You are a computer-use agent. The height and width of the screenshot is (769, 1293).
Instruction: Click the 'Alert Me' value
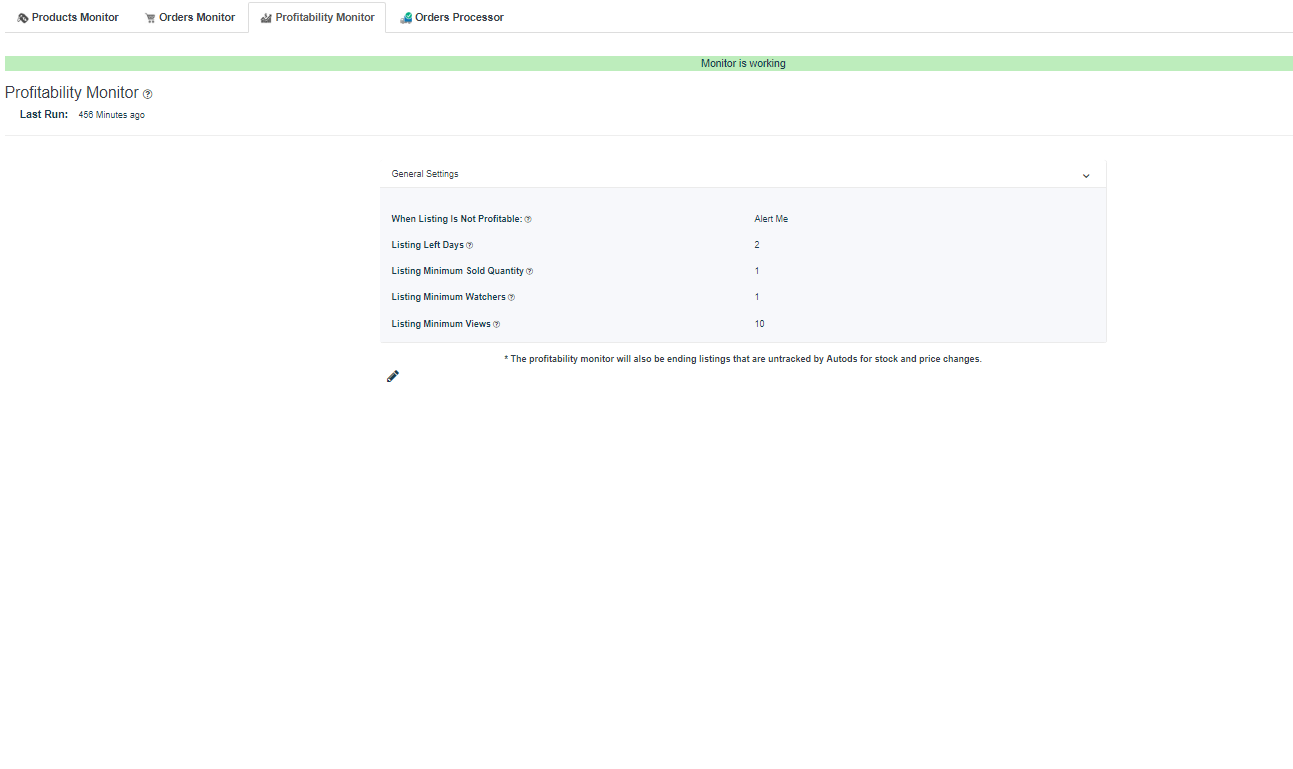(771, 219)
